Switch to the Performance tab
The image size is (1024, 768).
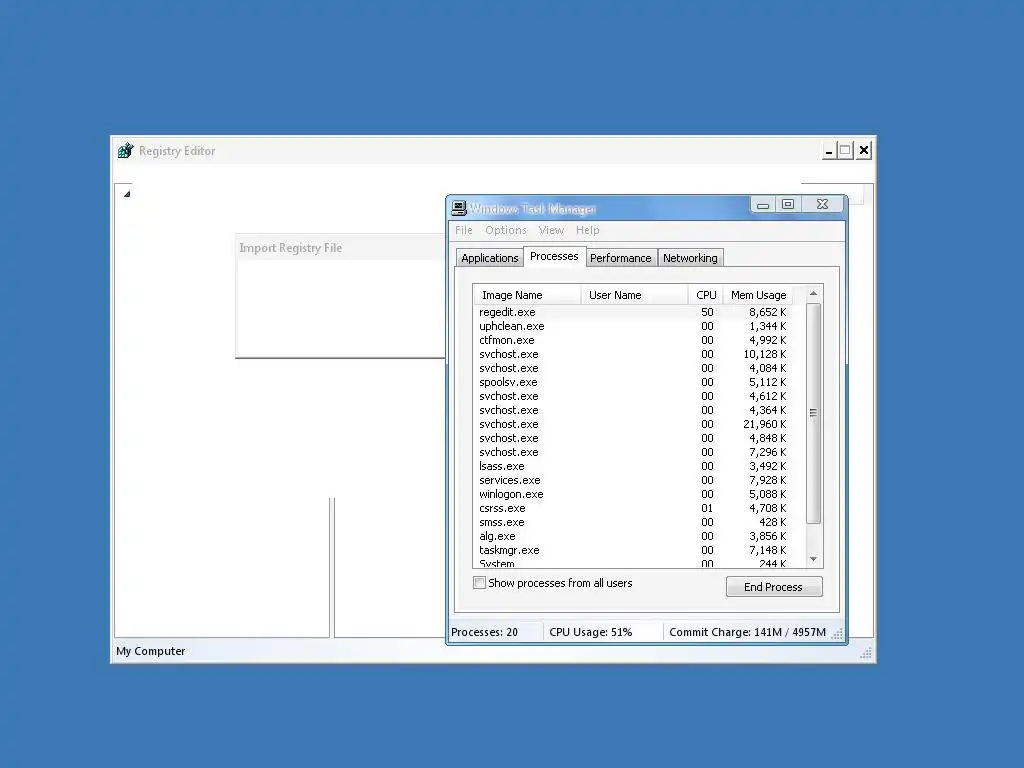point(620,258)
